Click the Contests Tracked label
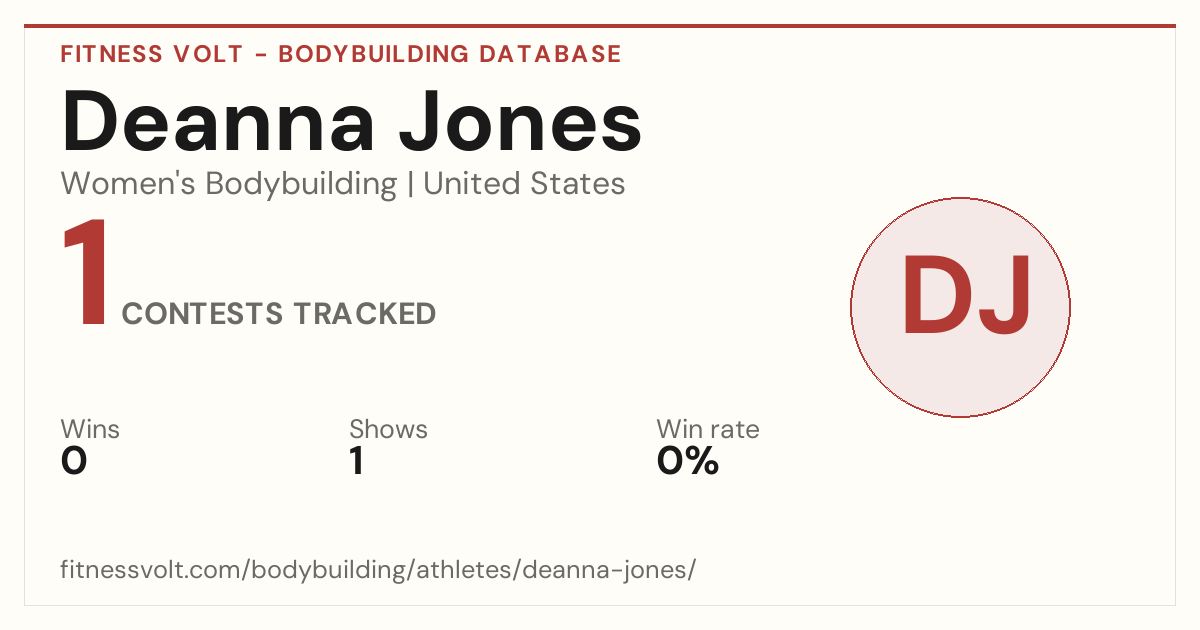 click(x=279, y=314)
